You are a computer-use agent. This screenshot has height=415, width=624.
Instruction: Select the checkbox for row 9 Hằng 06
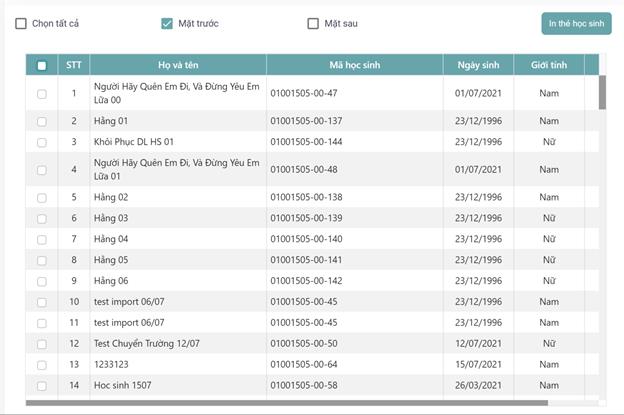(41, 281)
